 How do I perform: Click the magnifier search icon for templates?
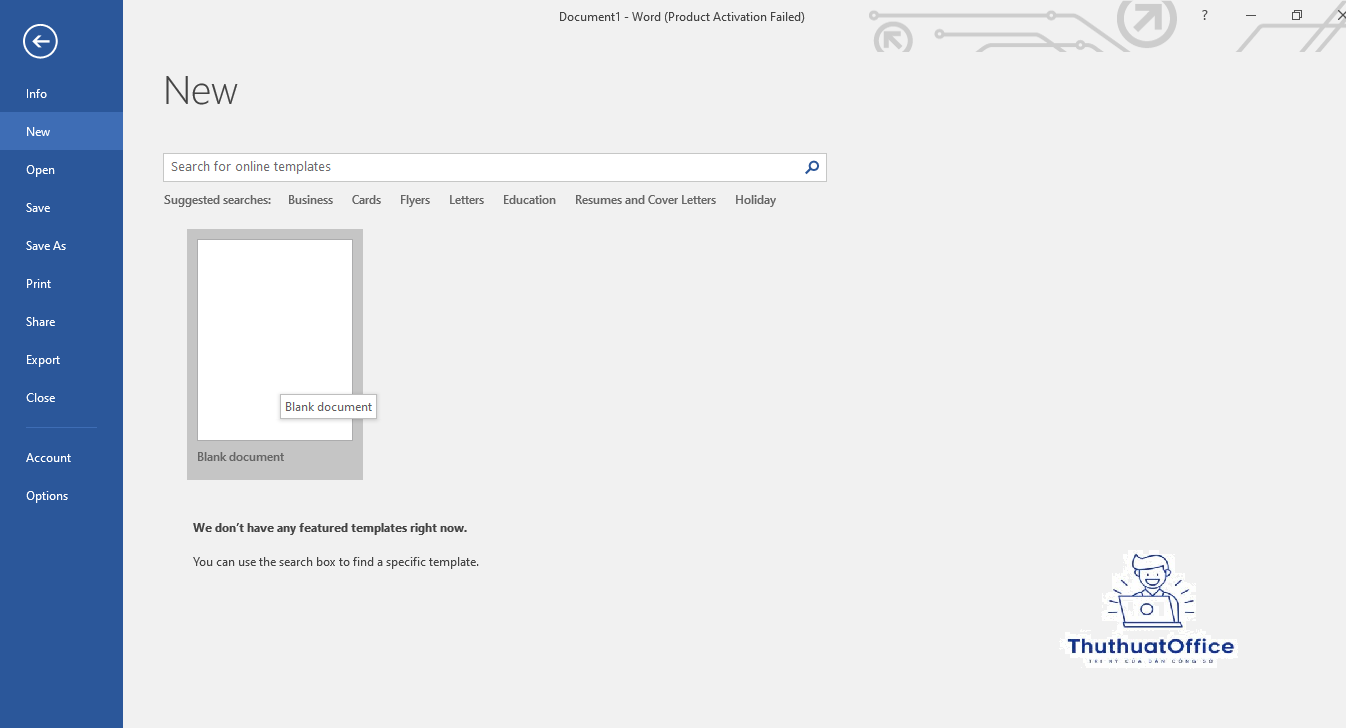point(812,167)
